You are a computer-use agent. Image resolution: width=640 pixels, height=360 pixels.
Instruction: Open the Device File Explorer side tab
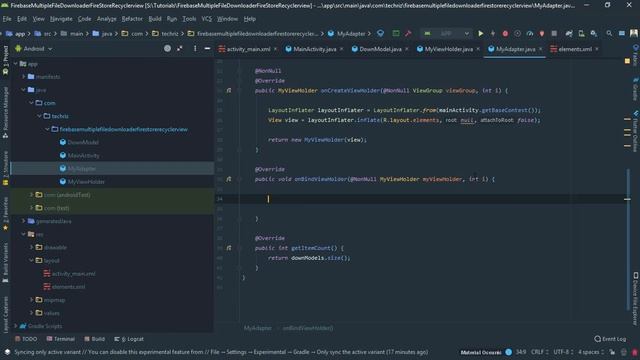click(x=635, y=299)
